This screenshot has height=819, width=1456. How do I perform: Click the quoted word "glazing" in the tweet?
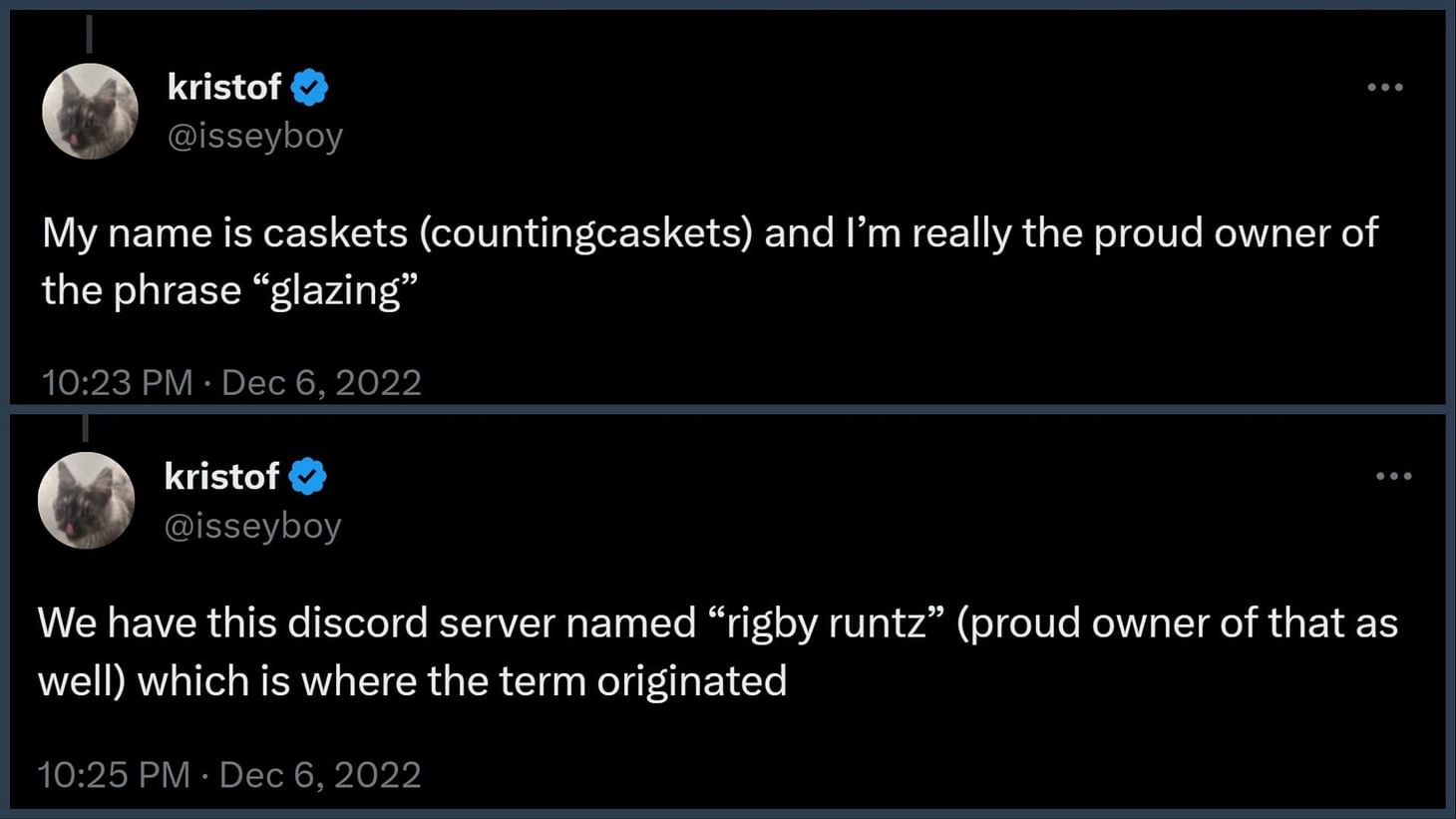pyautogui.click(x=342, y=291)
